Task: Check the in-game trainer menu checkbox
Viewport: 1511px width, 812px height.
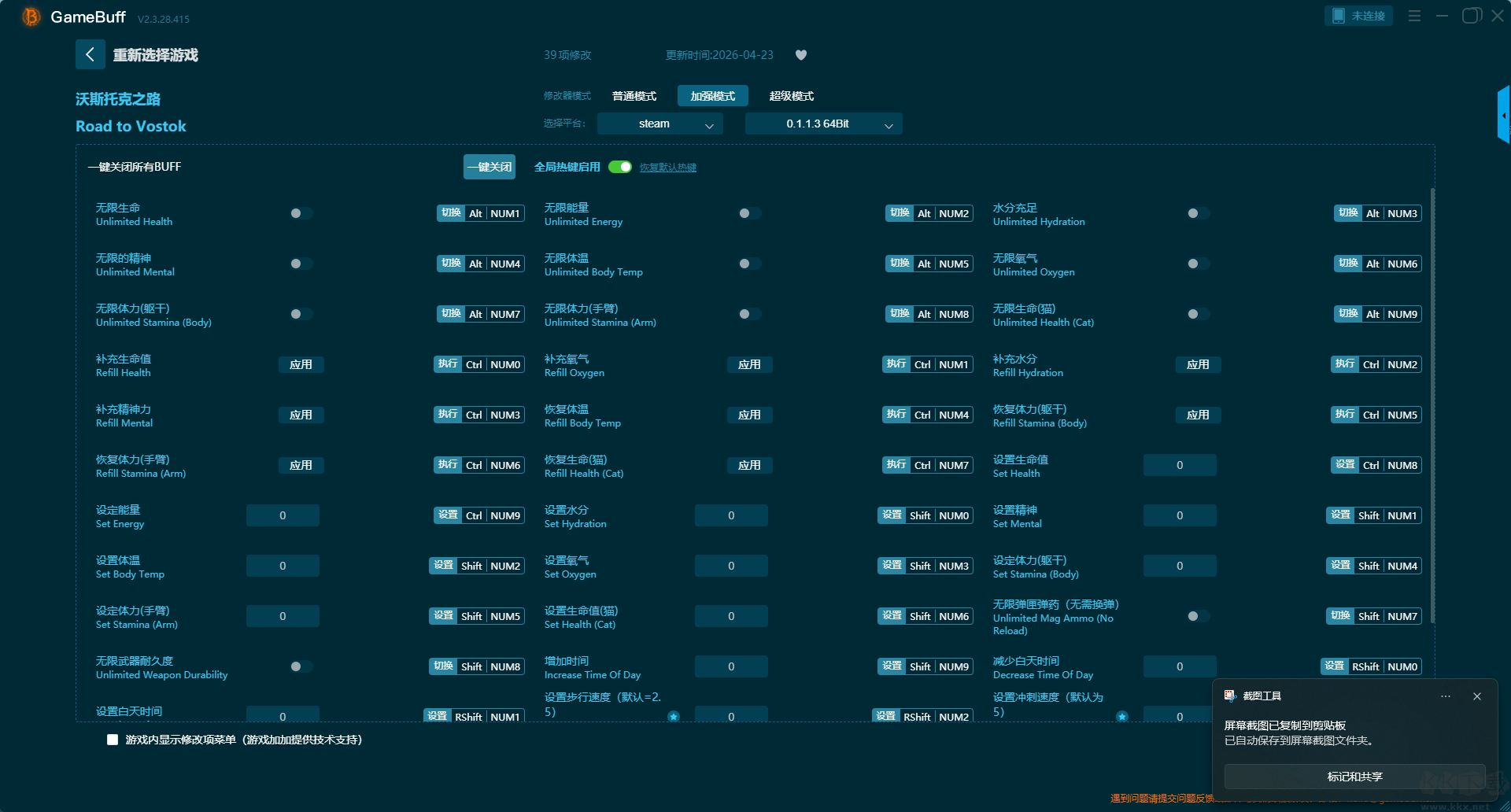Action: pyautogui.click(x=113, y=740)
